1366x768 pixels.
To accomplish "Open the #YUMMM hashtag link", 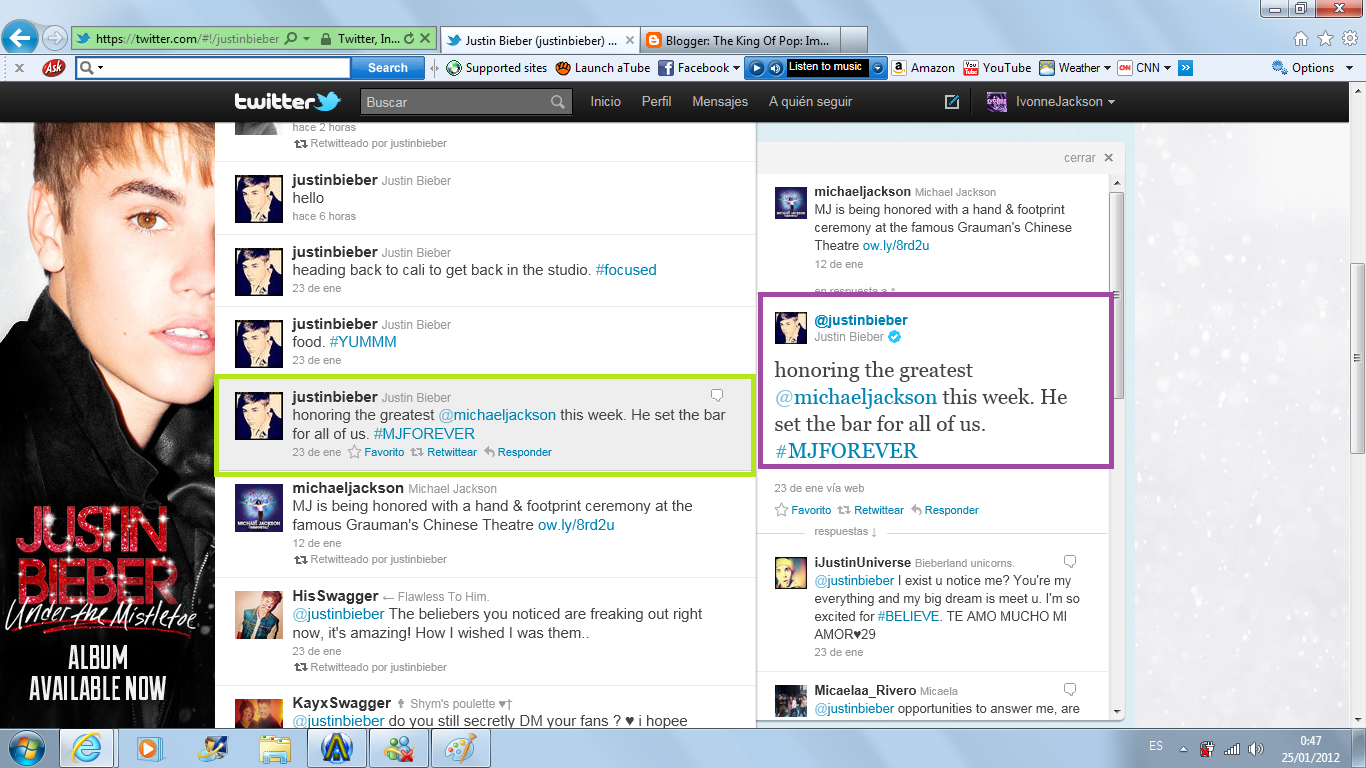I will coord(363,342).
